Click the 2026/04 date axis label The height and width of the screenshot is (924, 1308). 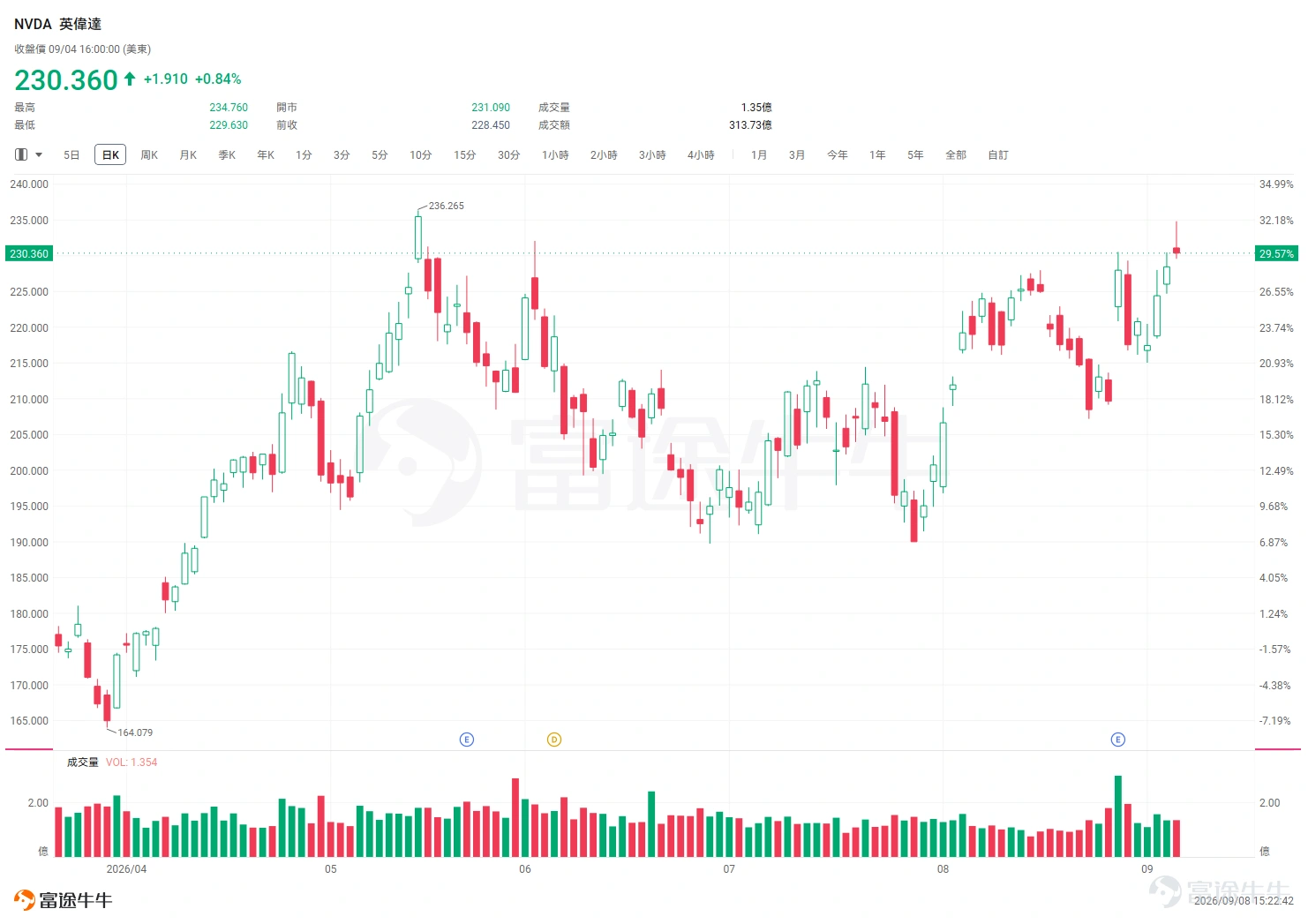pyautogui.click(x=126, y=869)
